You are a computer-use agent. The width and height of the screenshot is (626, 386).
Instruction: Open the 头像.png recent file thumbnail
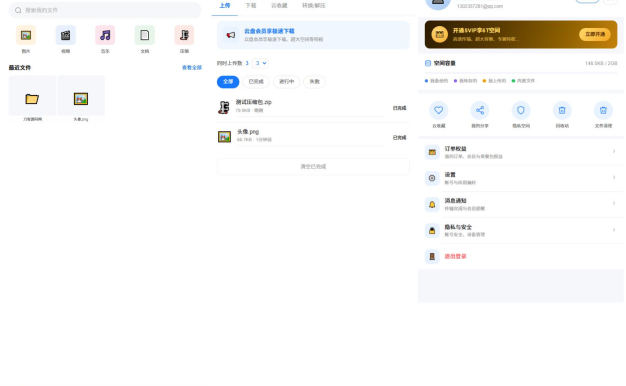(81, 99)
